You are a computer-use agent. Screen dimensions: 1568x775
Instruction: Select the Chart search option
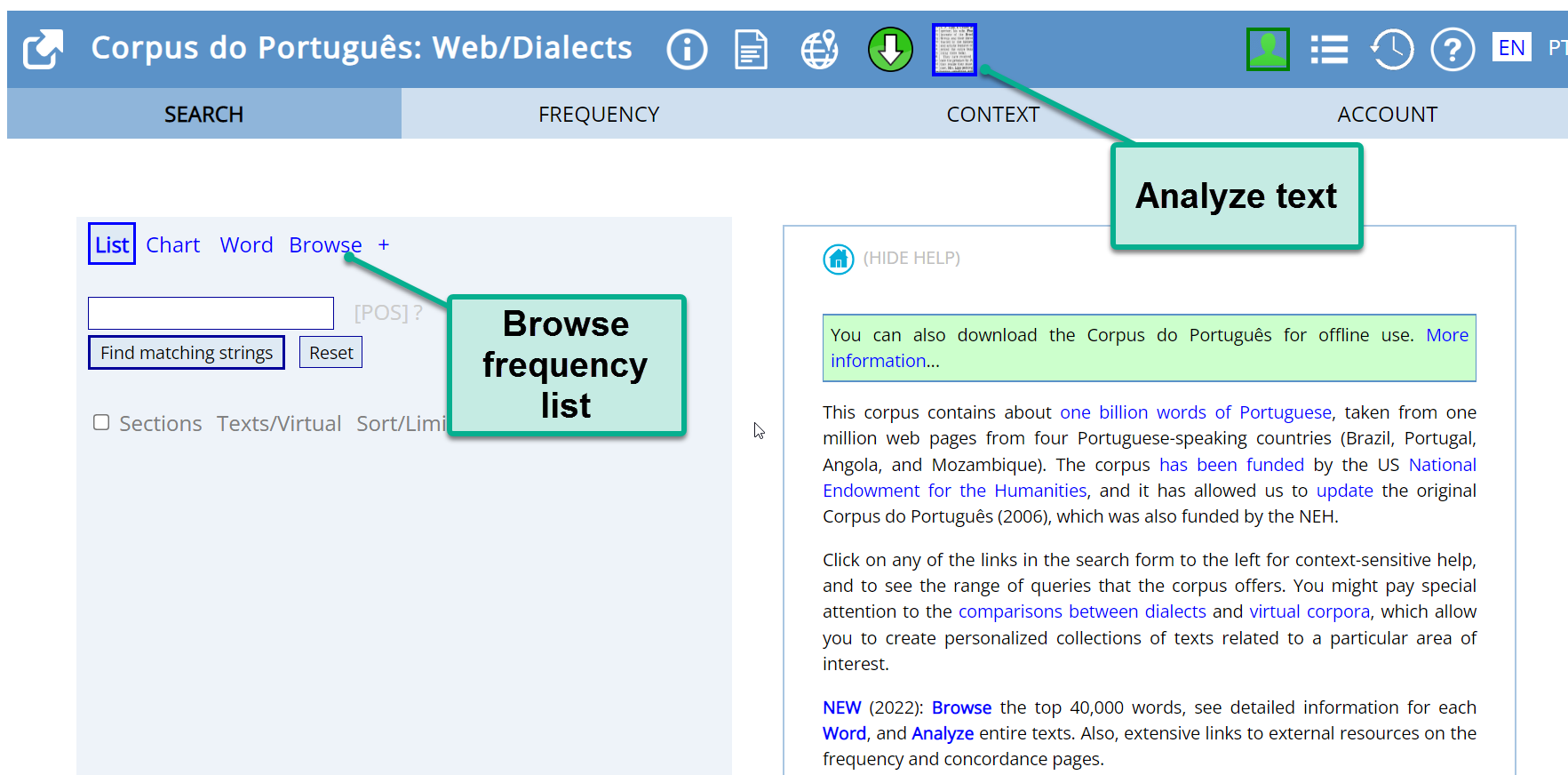tap(173, 244)
